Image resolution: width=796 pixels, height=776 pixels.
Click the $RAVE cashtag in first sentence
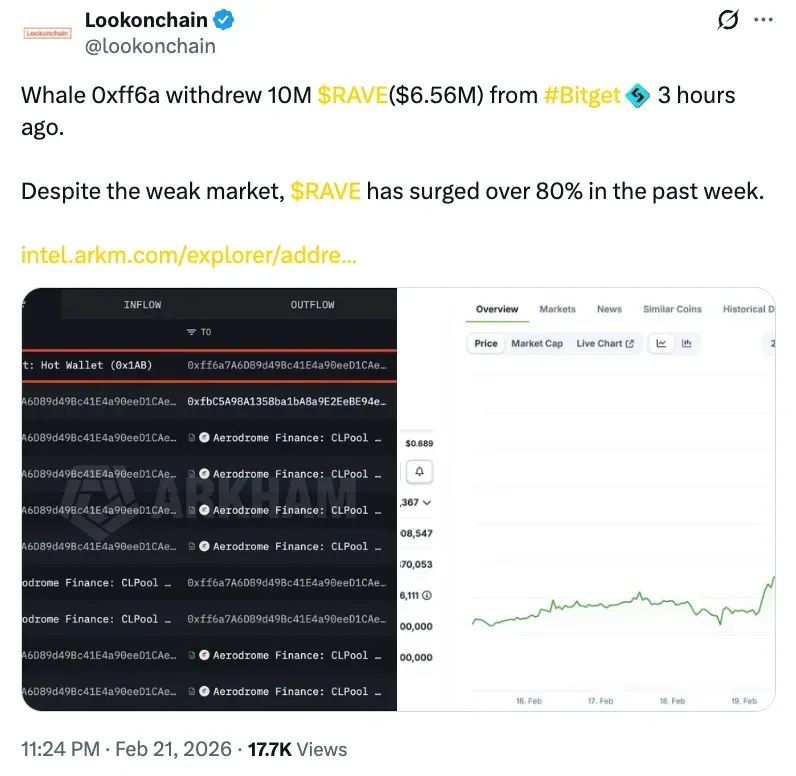352,96
